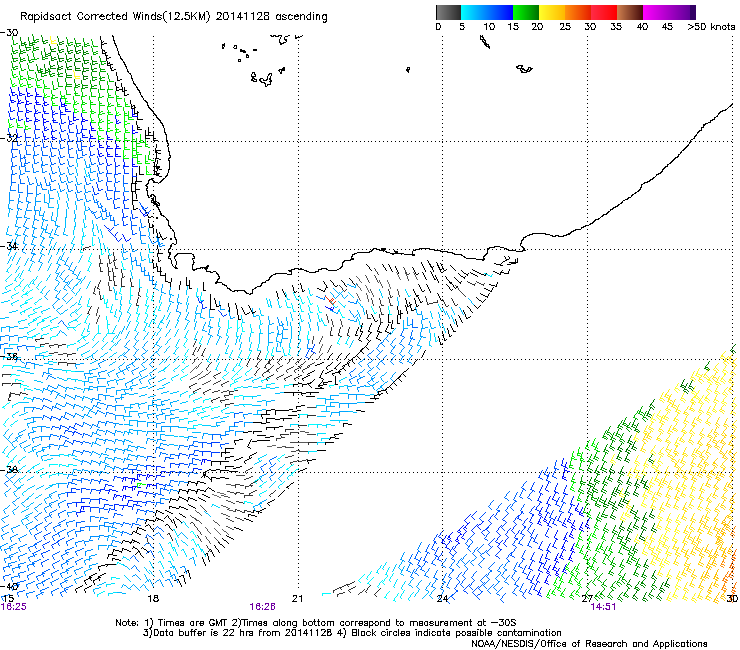Click the '5' label under the color scale
This screenshot has width=740, height=650.
pos(462,27)
